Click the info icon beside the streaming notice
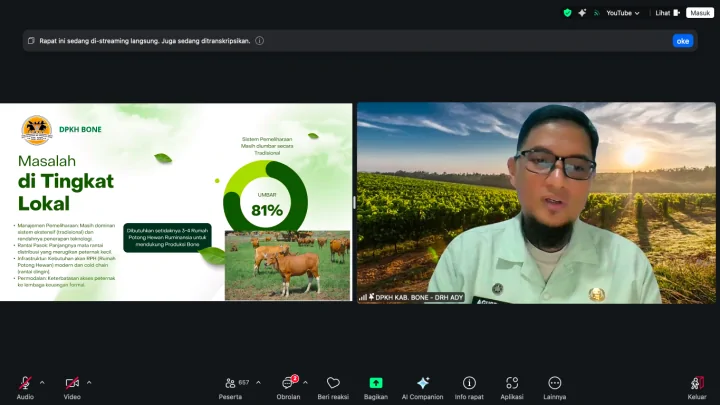 click(260, 41)
